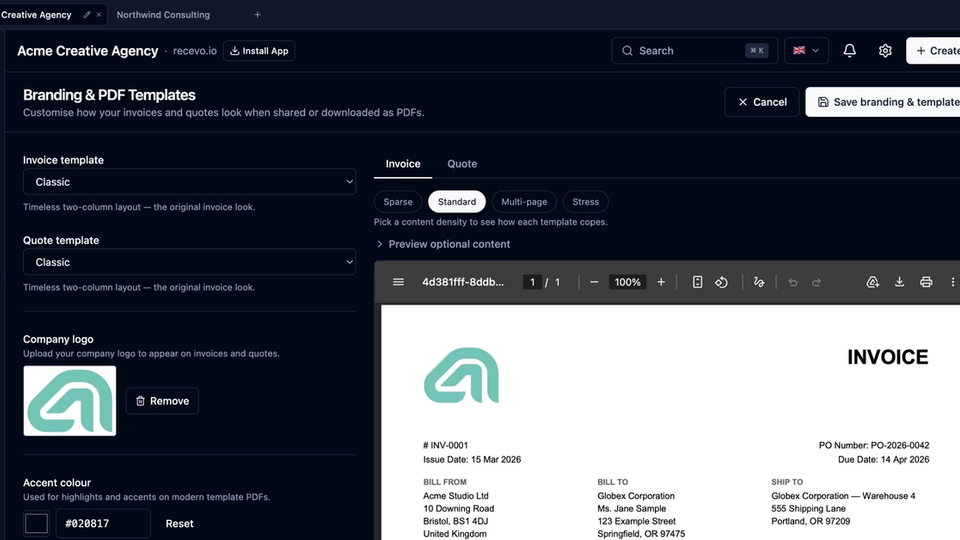960x540 pixels.
Task: Reset the accent colour
Action: 179,523
